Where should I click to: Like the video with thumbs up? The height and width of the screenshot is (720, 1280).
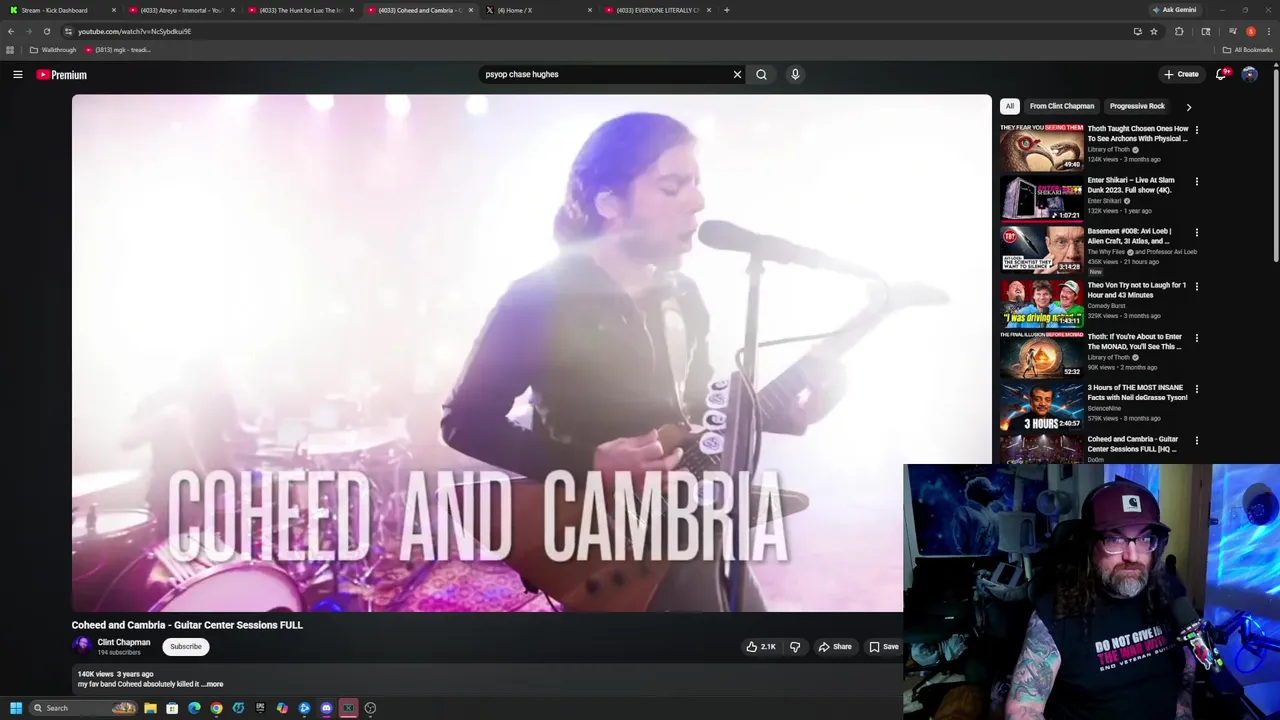(x=761, y=647)
